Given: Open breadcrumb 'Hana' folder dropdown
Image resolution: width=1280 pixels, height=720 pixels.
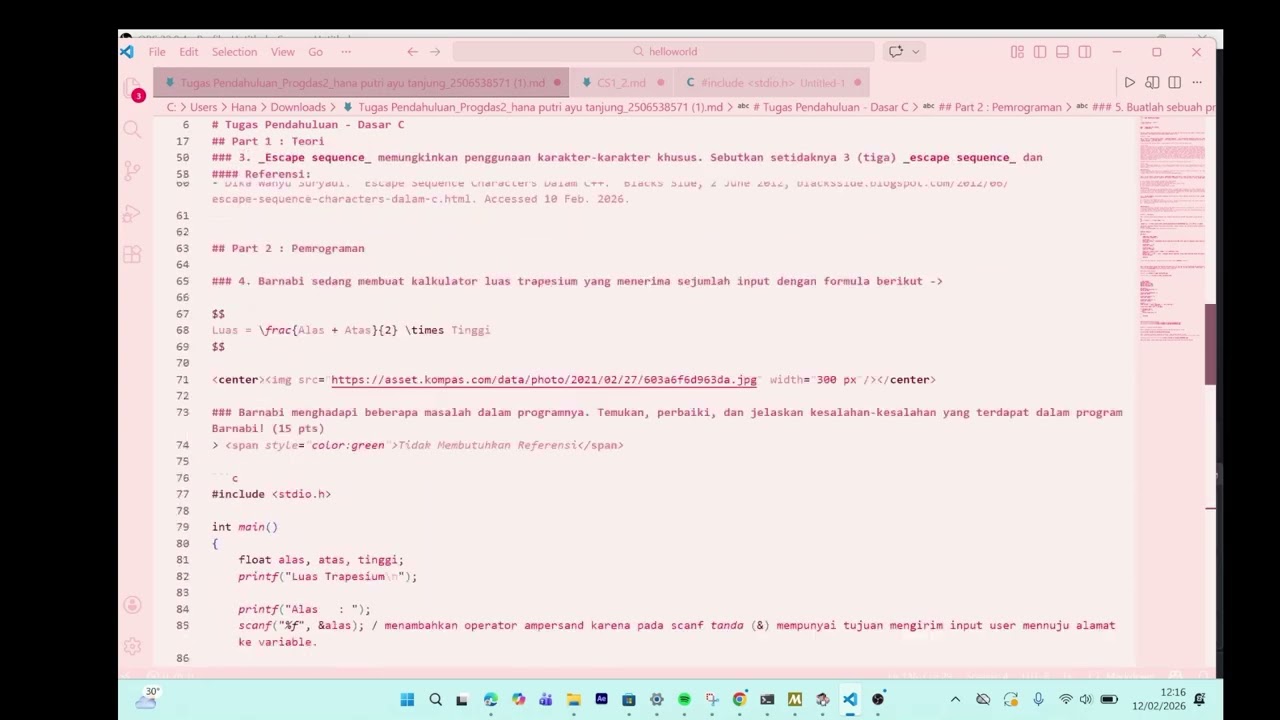Looking at the screenshot, I should pyautogui.click(x=244, y=107).
